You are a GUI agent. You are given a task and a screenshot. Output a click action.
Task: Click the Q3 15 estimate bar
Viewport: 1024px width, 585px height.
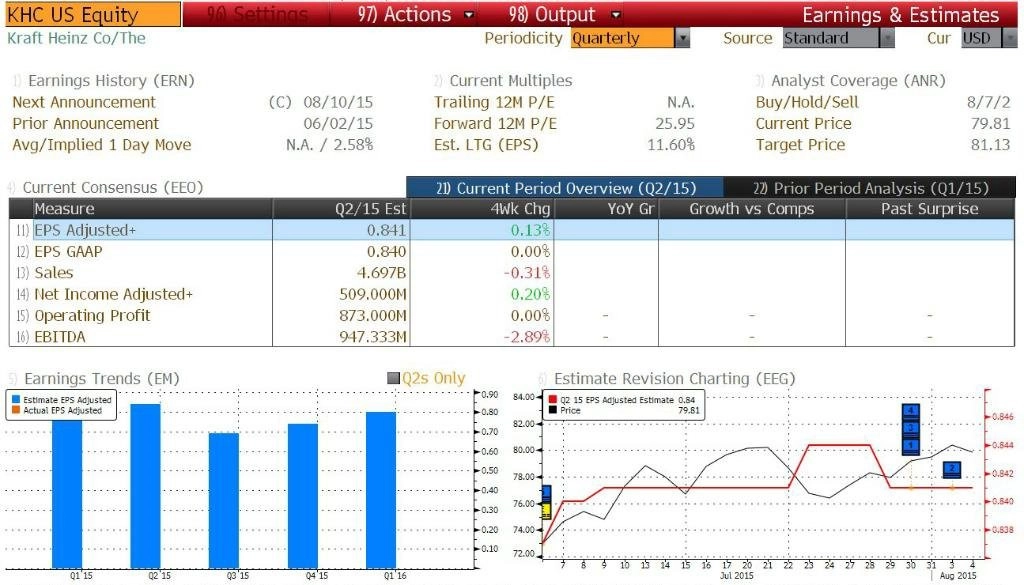224,500
